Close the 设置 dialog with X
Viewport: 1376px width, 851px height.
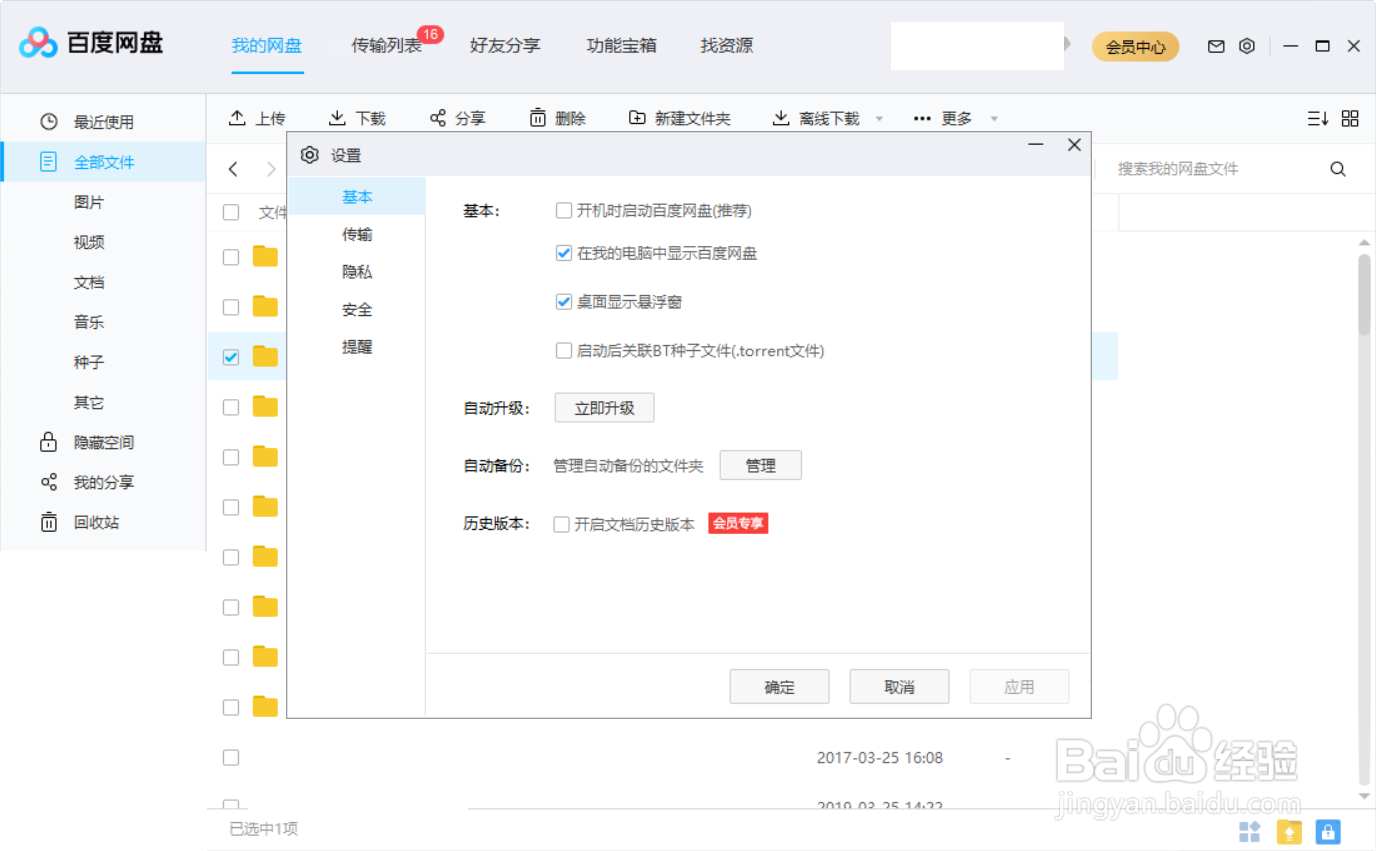(x=1074, y=145)
